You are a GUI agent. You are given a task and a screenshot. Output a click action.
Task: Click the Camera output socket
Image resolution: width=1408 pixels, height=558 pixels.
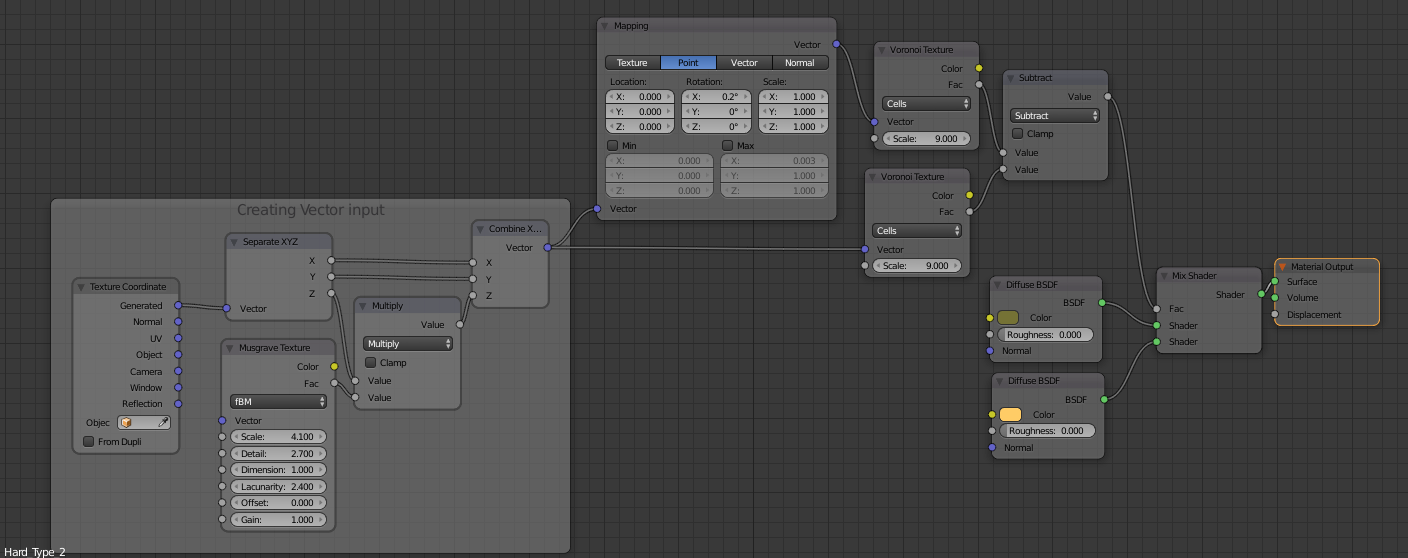click(178, 371)
